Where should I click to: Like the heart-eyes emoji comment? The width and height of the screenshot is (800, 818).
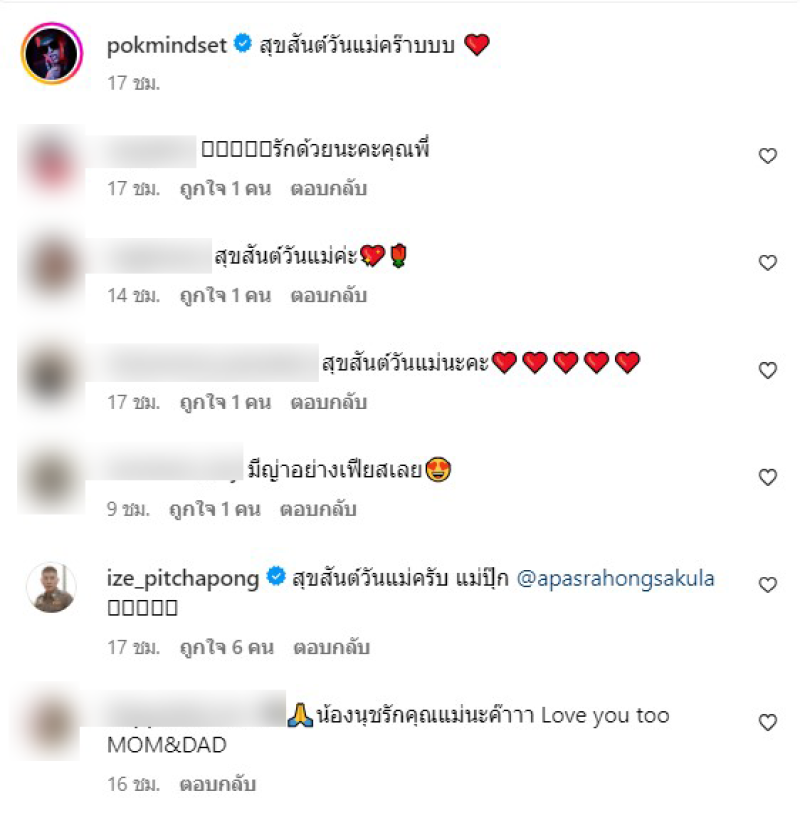pos(768,477)
